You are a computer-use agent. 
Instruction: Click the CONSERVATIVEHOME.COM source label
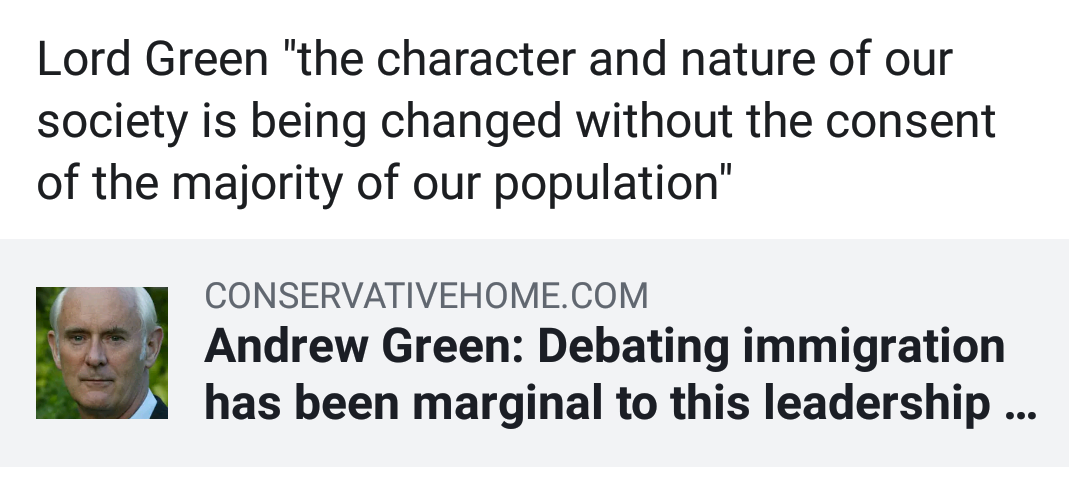[x=426, y=296]
